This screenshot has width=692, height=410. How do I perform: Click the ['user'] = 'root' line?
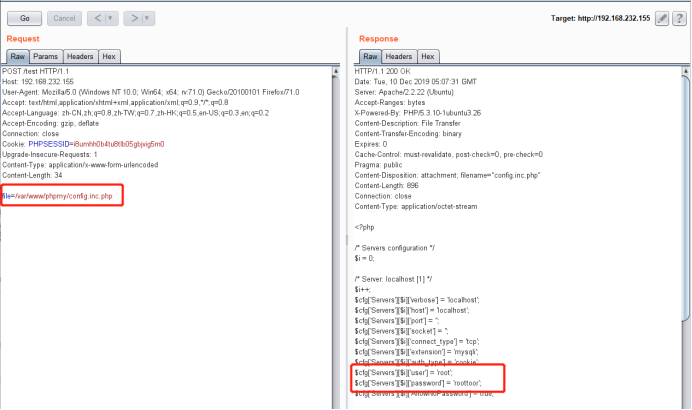point(404,373)
